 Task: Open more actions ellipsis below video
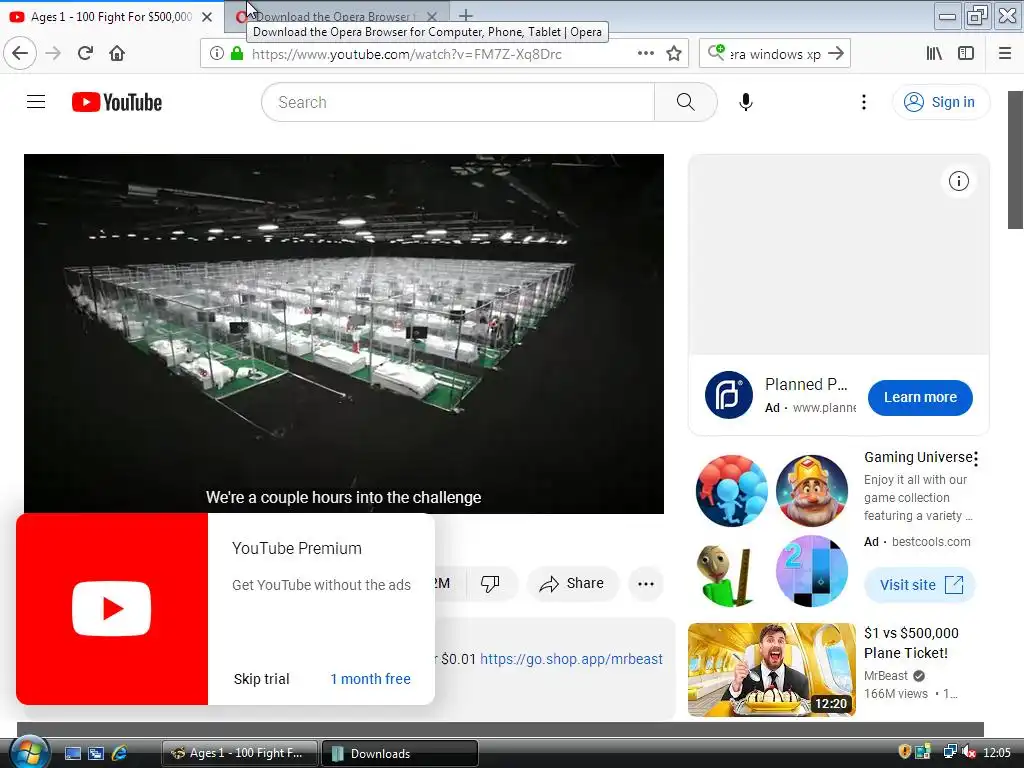coord(646,583)
